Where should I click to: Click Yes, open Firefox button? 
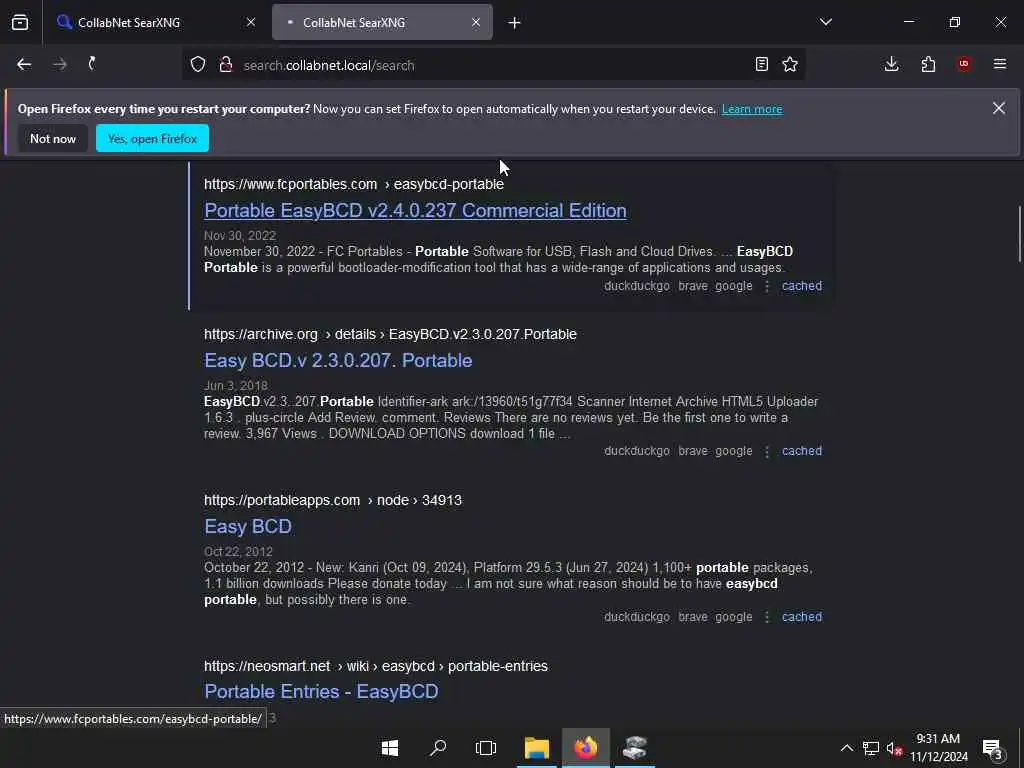click(x=152, y=138)
